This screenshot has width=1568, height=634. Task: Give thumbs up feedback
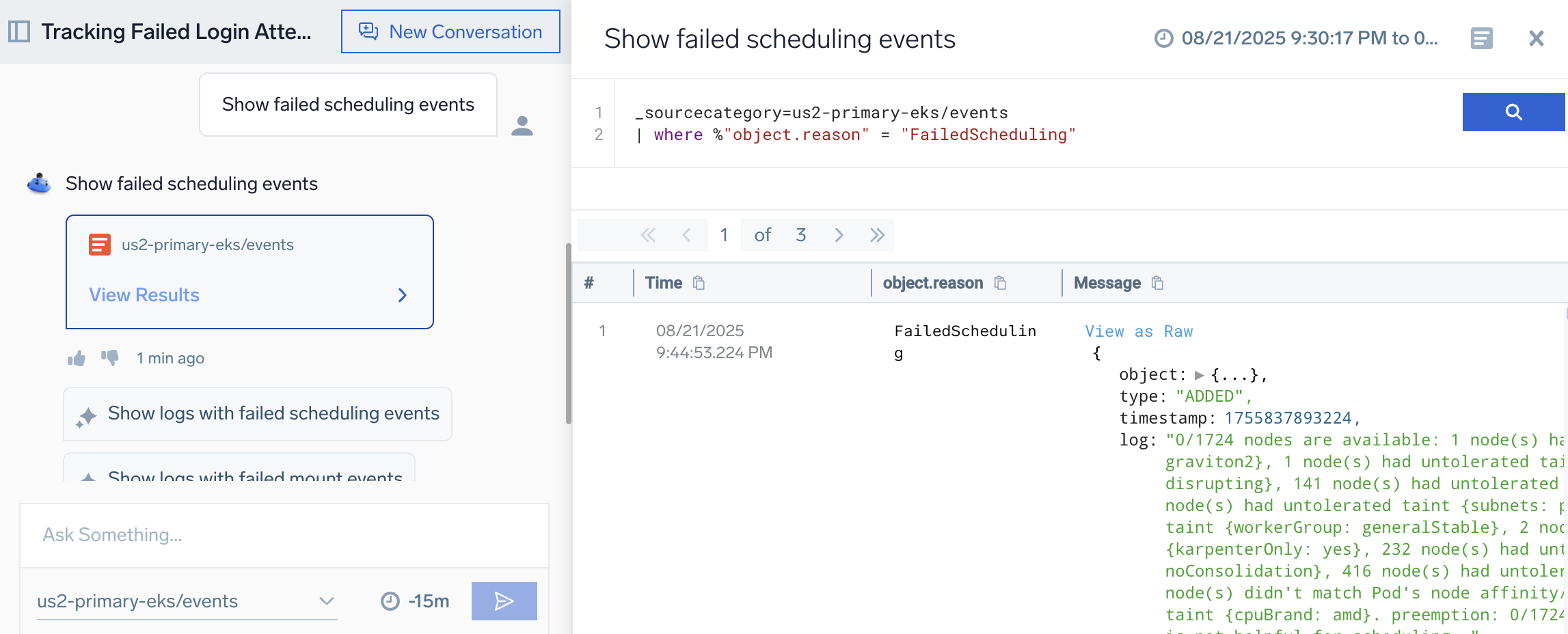[x=77, y=358]
